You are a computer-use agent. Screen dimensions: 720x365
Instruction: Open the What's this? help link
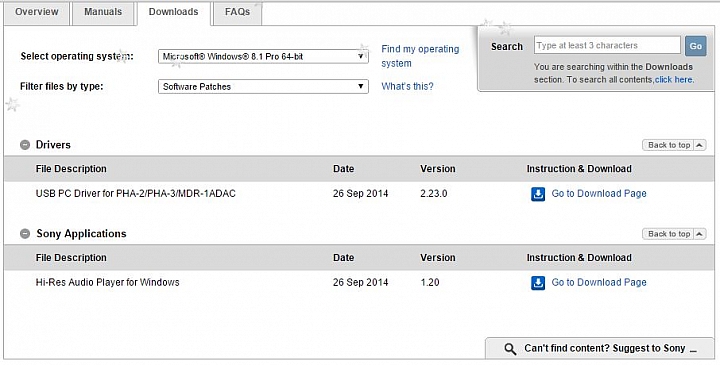pyautogui.click(x=407, y=86)
